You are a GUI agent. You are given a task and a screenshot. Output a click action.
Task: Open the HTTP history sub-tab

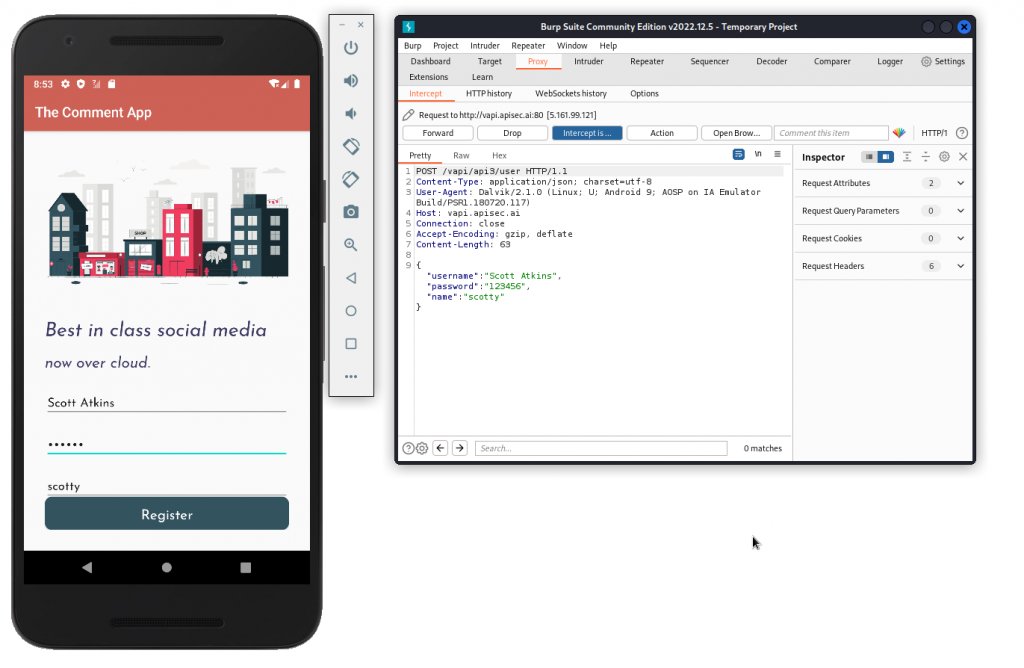488,93
